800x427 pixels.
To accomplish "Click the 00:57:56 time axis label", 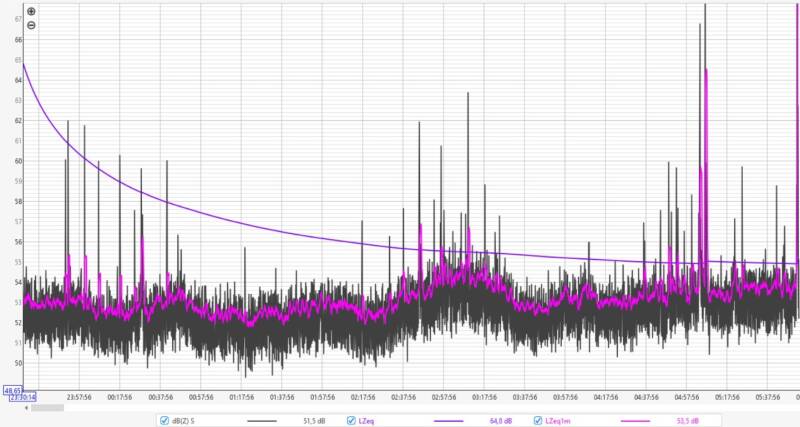I will pos(201,397).
